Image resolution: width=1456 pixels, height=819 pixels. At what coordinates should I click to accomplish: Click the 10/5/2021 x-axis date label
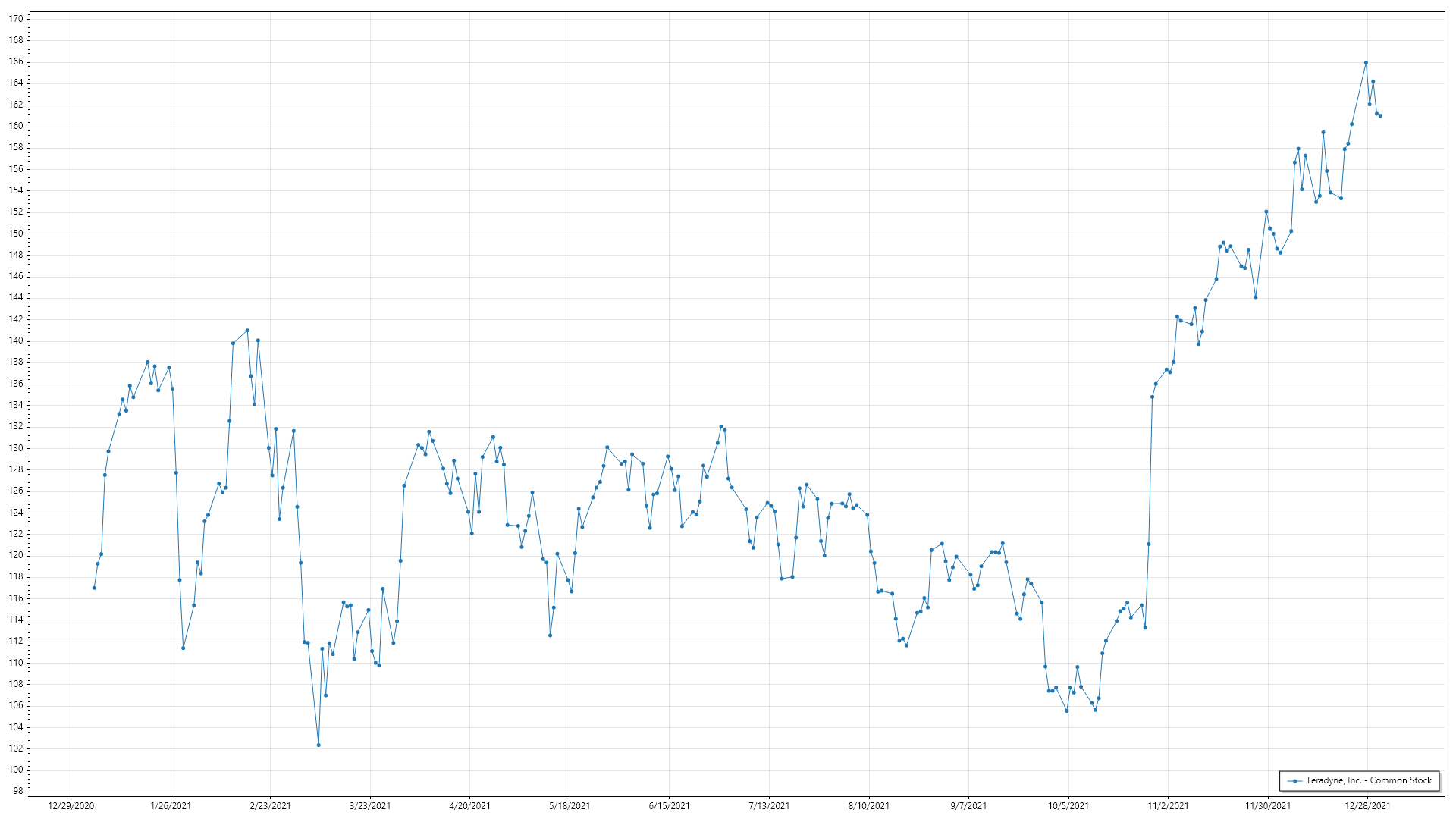1068,805
